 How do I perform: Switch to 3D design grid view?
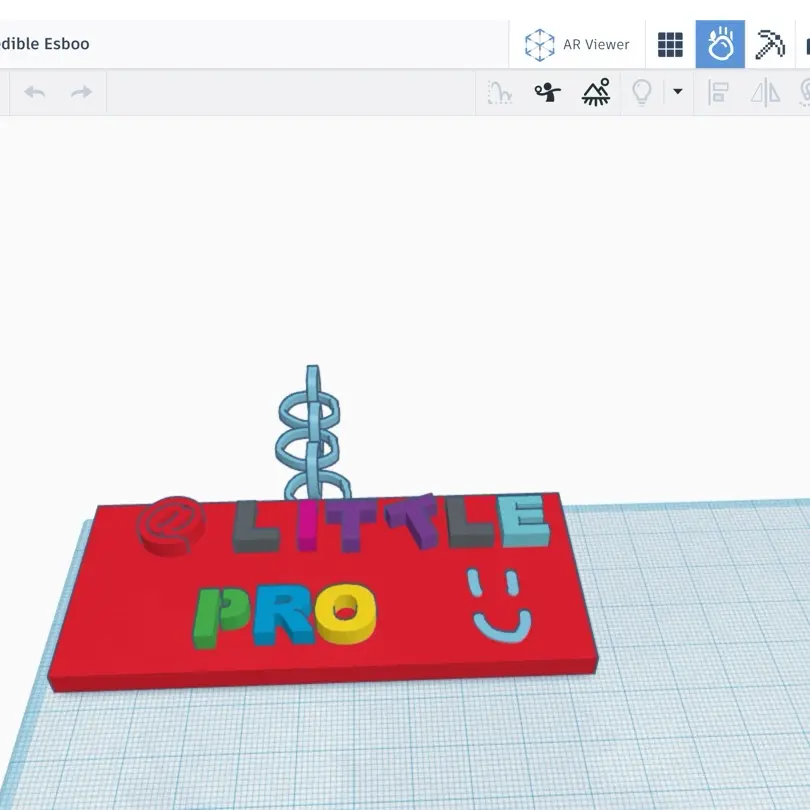point(670,44)
